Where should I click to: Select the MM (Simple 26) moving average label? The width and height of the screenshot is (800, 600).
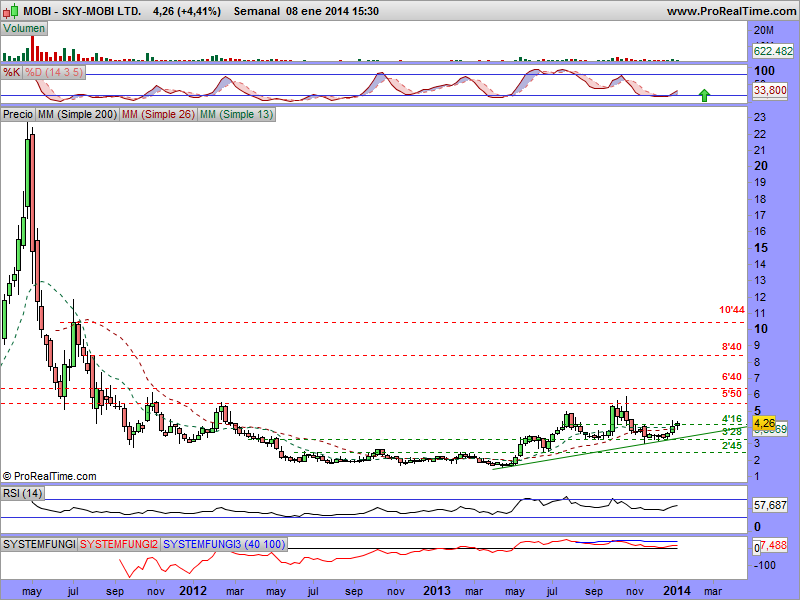(158, 114)
